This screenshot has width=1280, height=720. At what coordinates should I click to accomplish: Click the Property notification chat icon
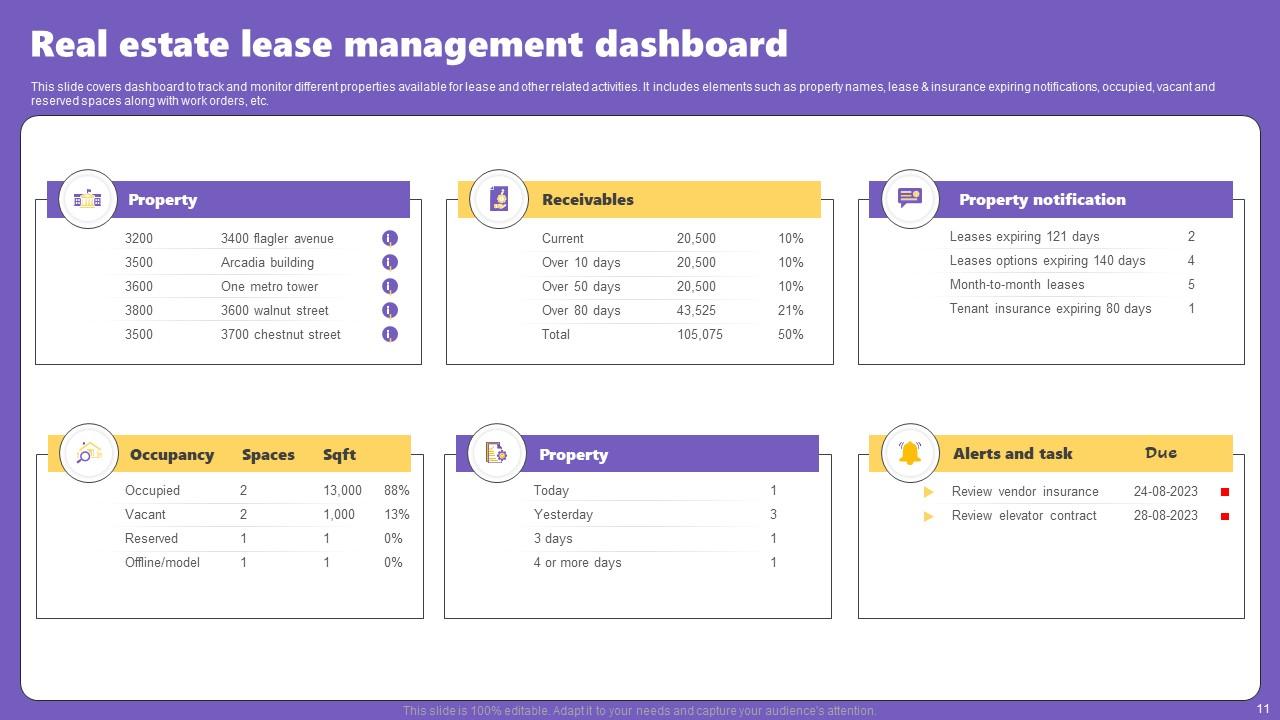[910, 198]
